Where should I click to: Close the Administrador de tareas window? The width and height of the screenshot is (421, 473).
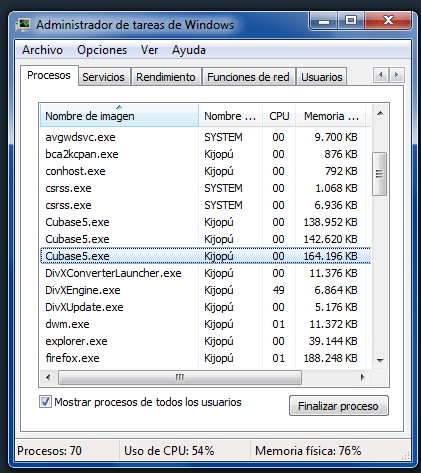(x=388, y=21)
